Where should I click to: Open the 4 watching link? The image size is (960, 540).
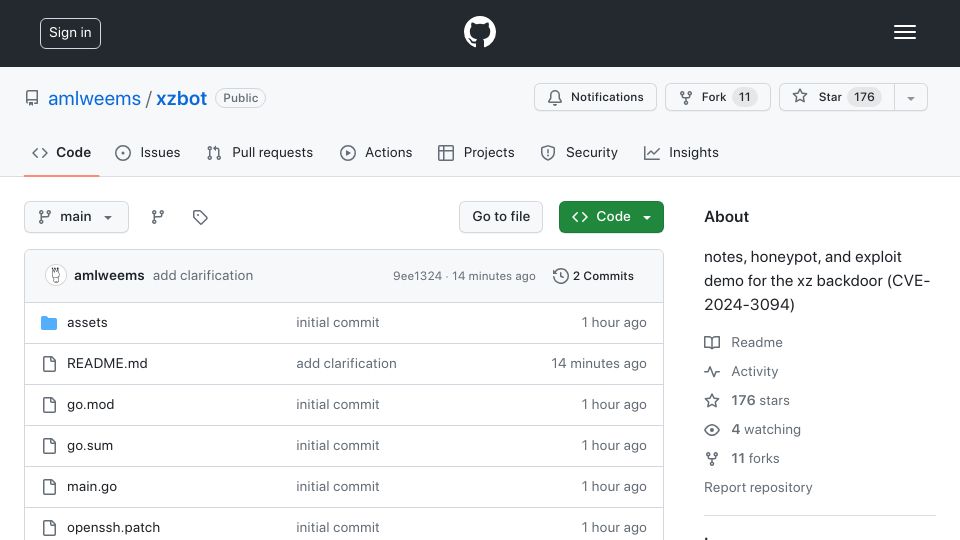coord(752,430)
